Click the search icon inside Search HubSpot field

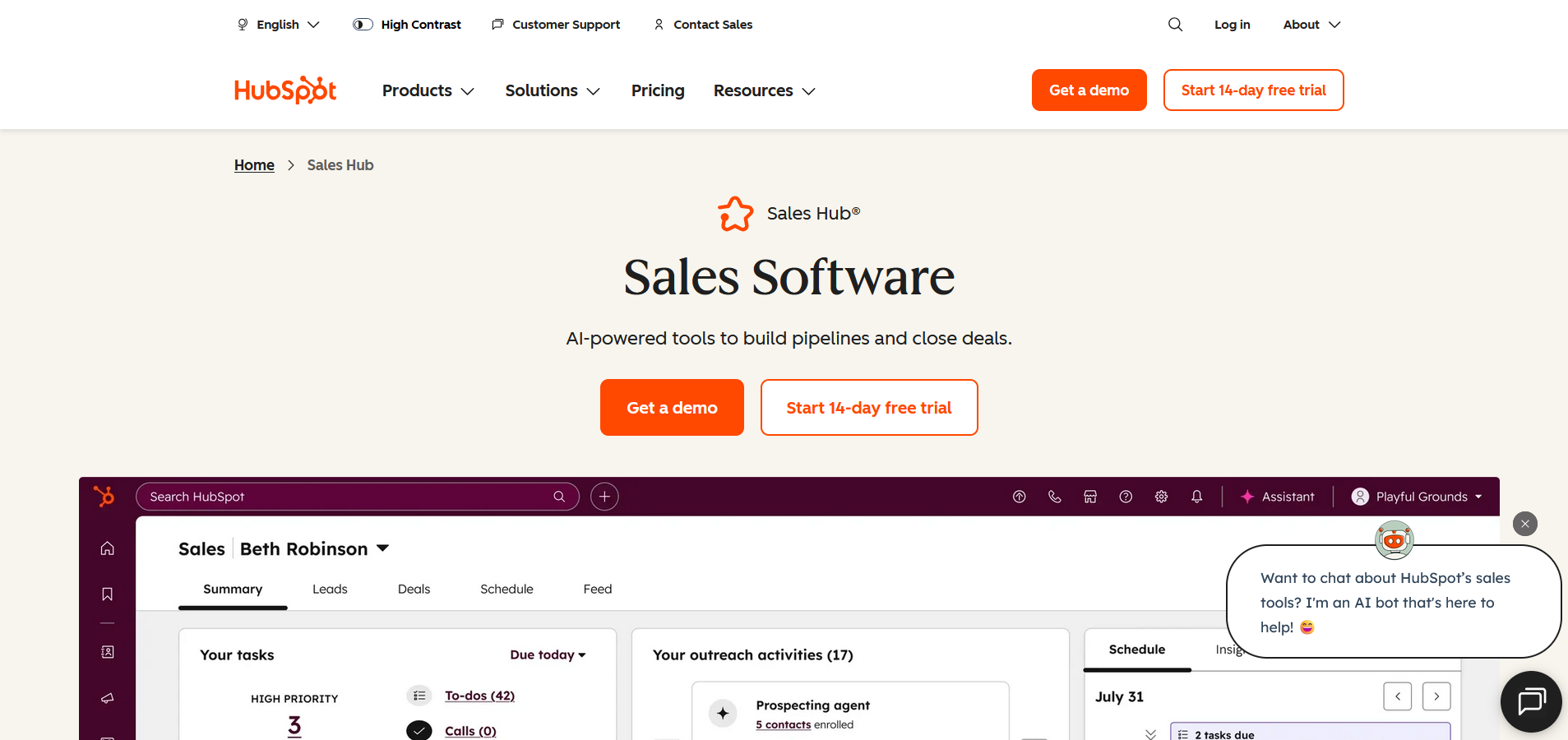pyautogui.click(x=559, y=497)
